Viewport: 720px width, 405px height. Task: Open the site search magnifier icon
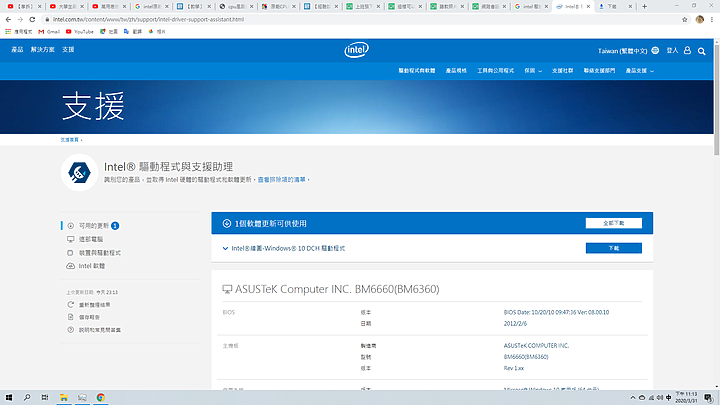point(701,51)
